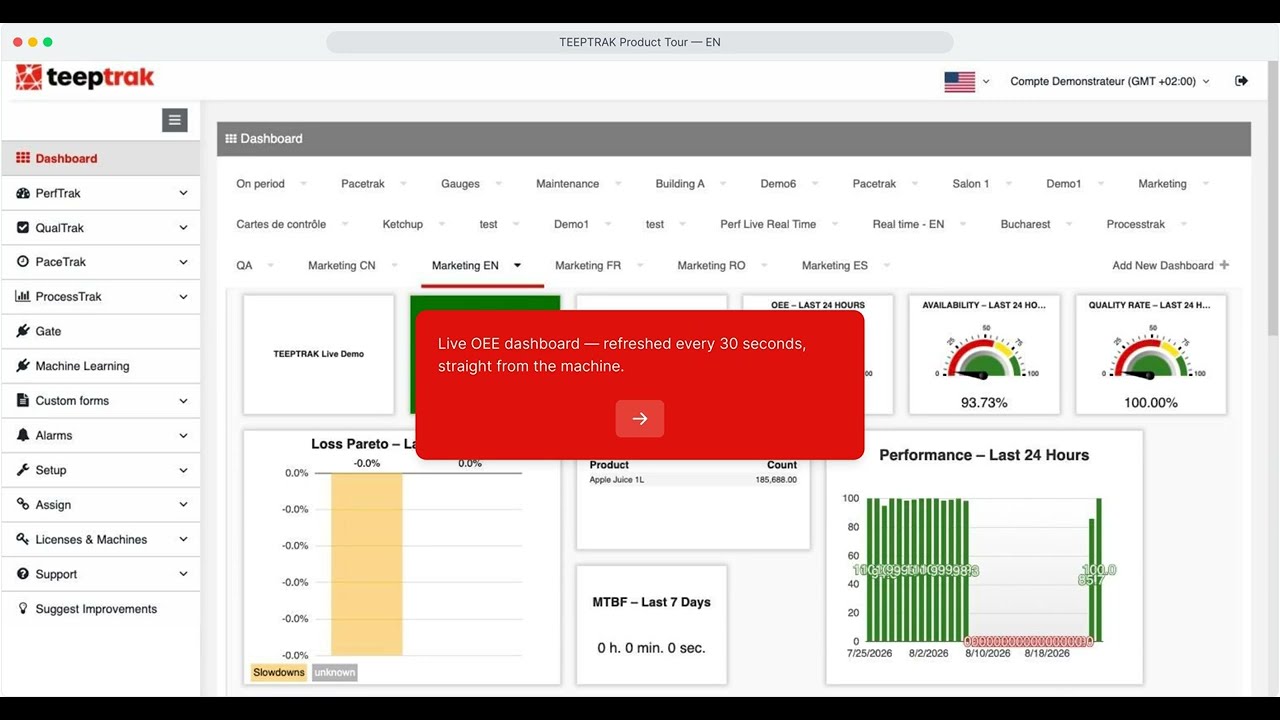Click the Apple Juice 1L table row
The image size is (1280, 720).
tap(693, 480)
